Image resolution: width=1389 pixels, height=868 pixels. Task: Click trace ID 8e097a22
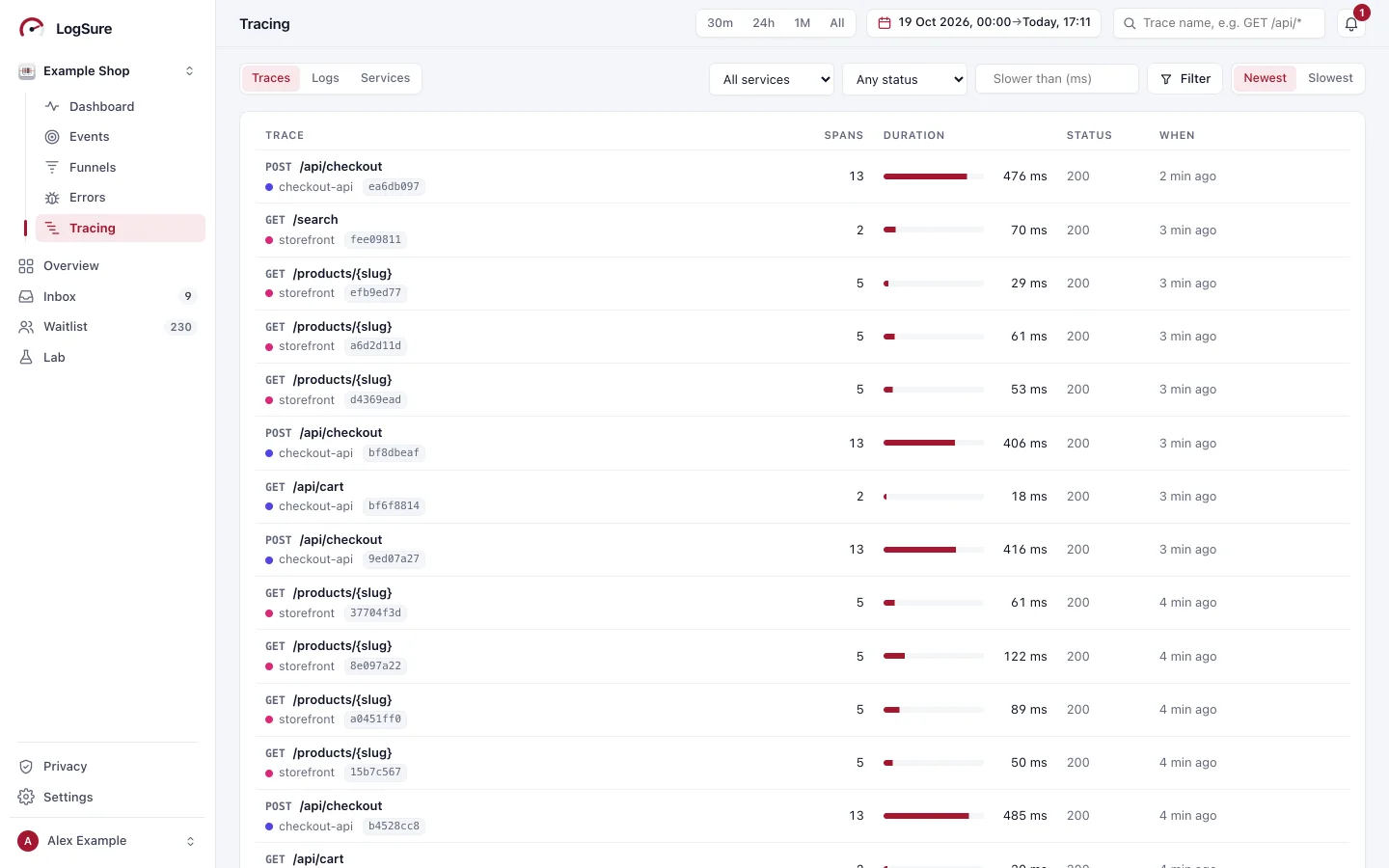pyautogui.click(x=376, y=666)
